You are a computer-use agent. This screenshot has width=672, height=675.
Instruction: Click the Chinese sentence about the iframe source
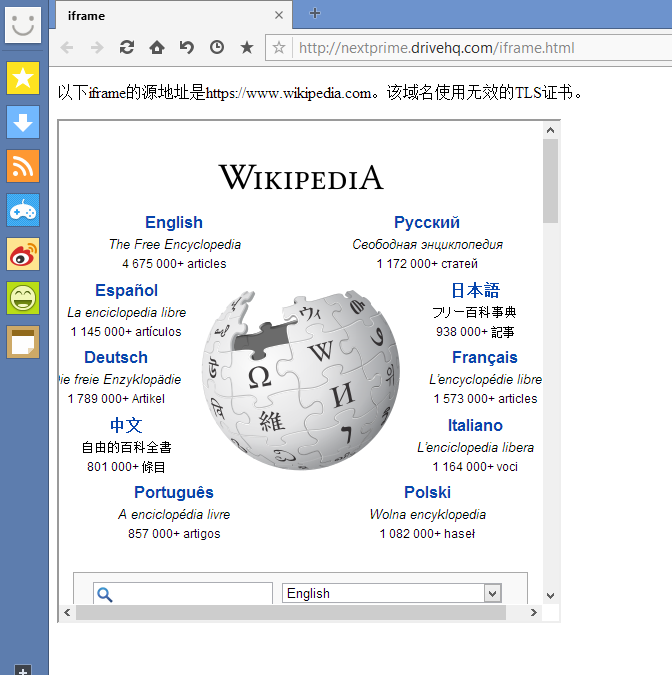[320, 93]
